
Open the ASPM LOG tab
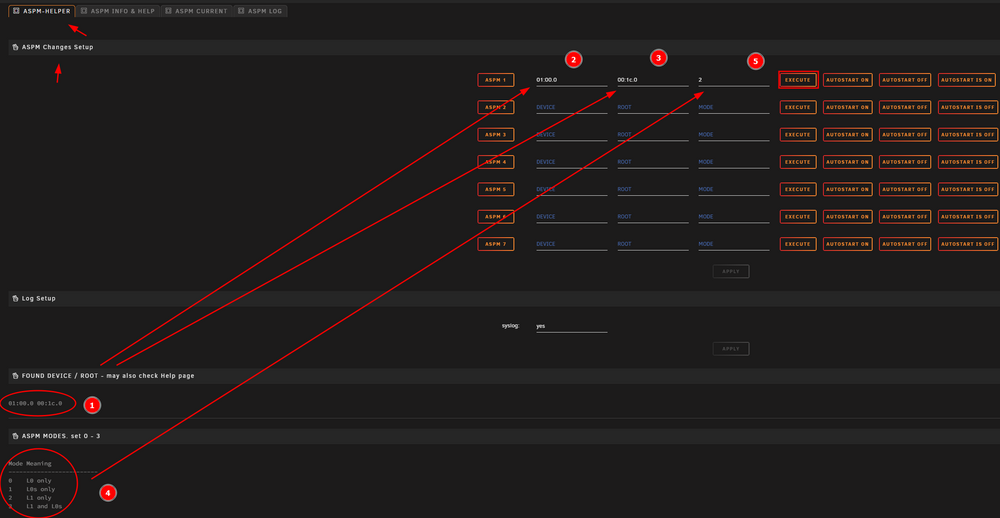coord(260,11)
